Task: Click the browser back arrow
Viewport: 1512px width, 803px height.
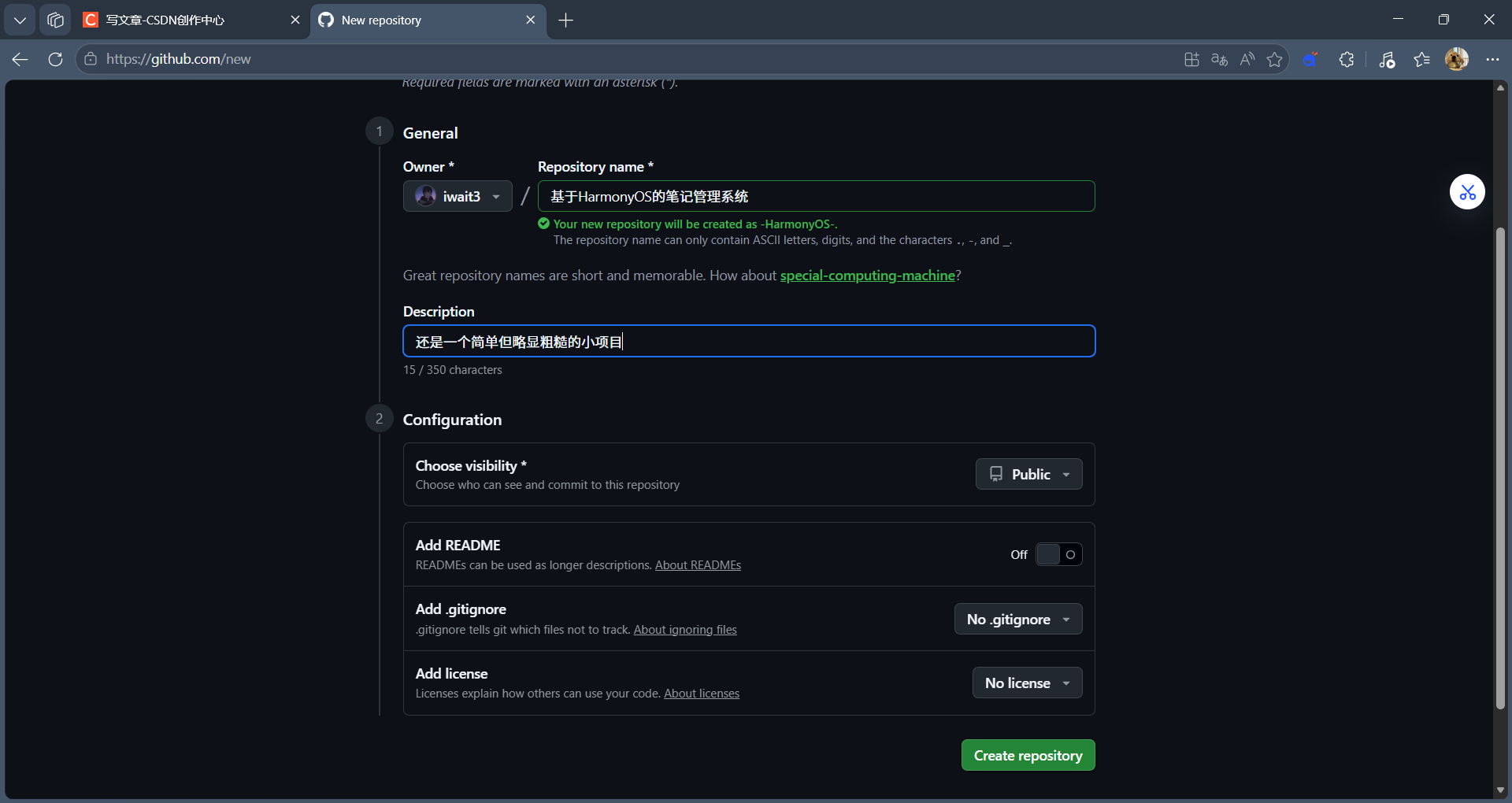Action: point(20,59)
